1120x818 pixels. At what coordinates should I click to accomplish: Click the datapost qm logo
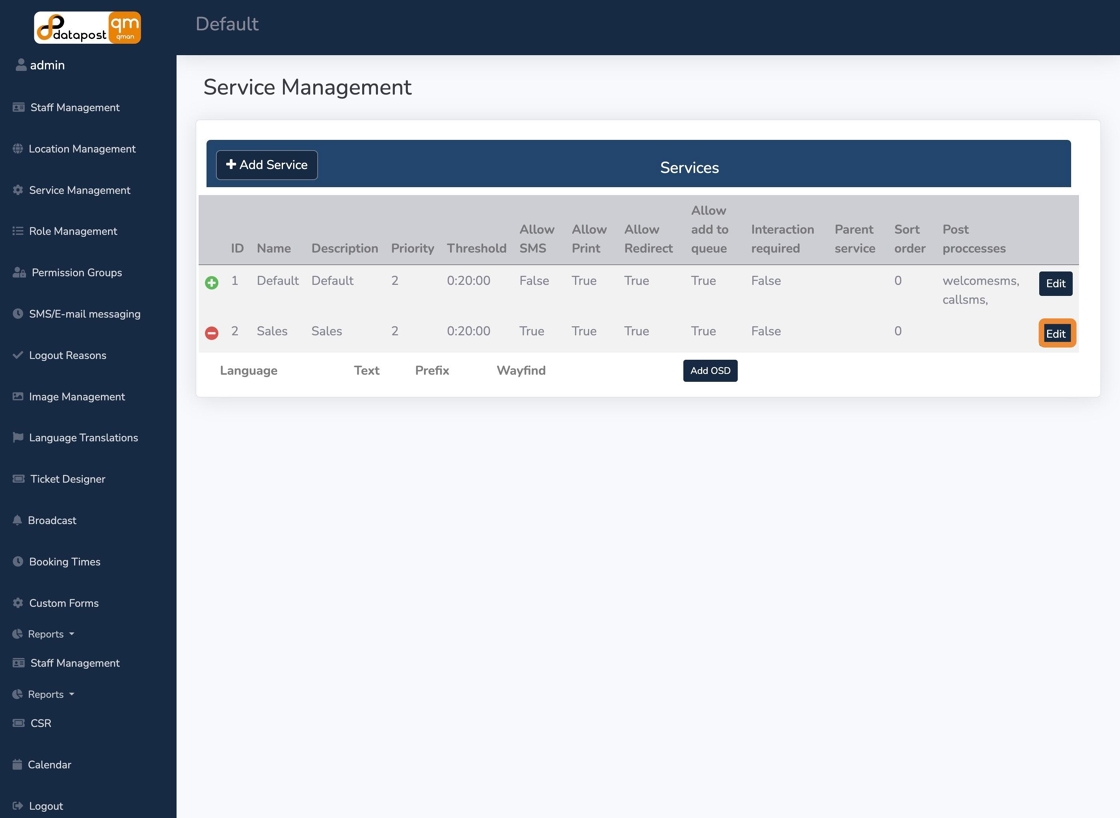point(87,28)
